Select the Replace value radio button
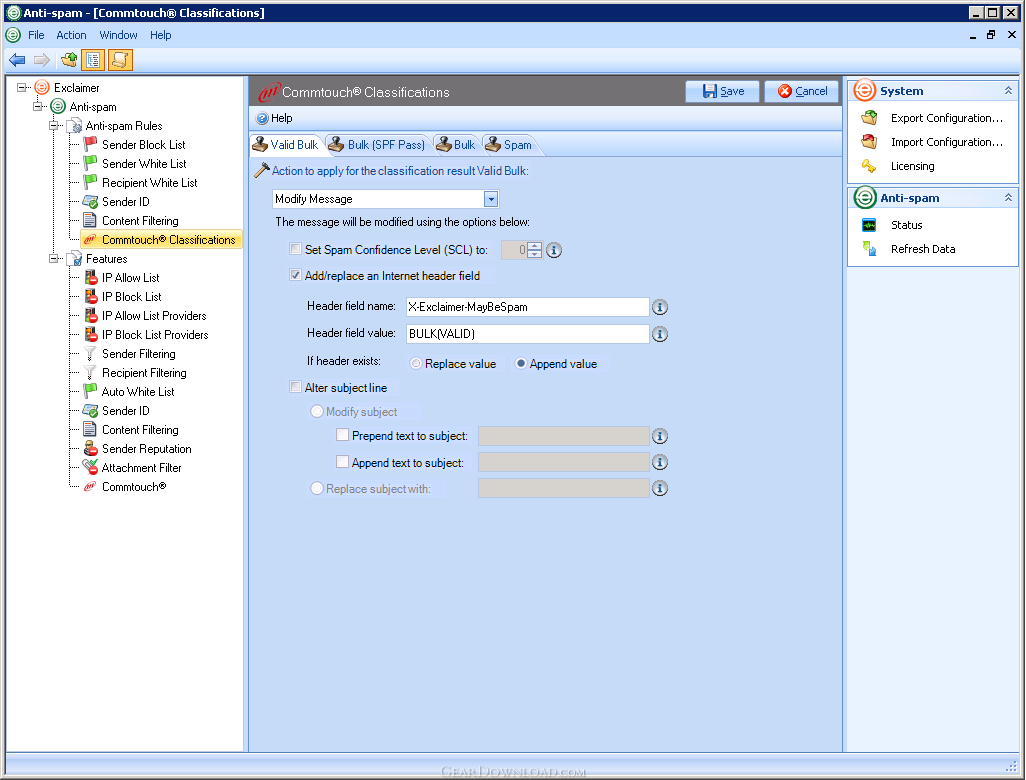The image size is (1026, 780). pyautogui.click(x=416, y=363)
